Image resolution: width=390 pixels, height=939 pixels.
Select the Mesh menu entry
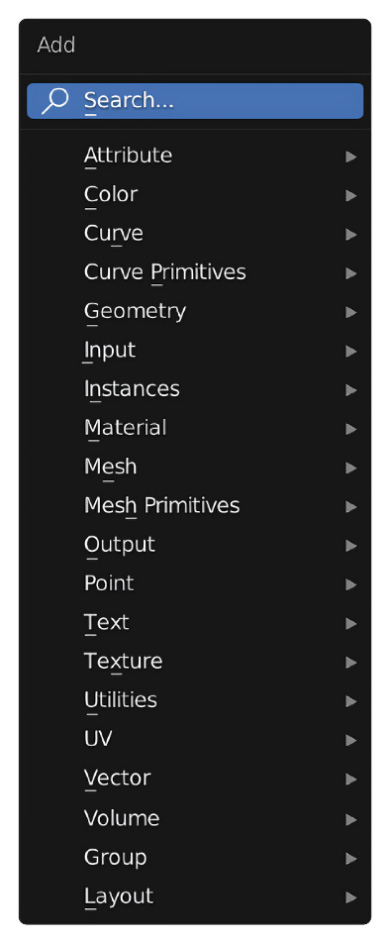[195, 467]
